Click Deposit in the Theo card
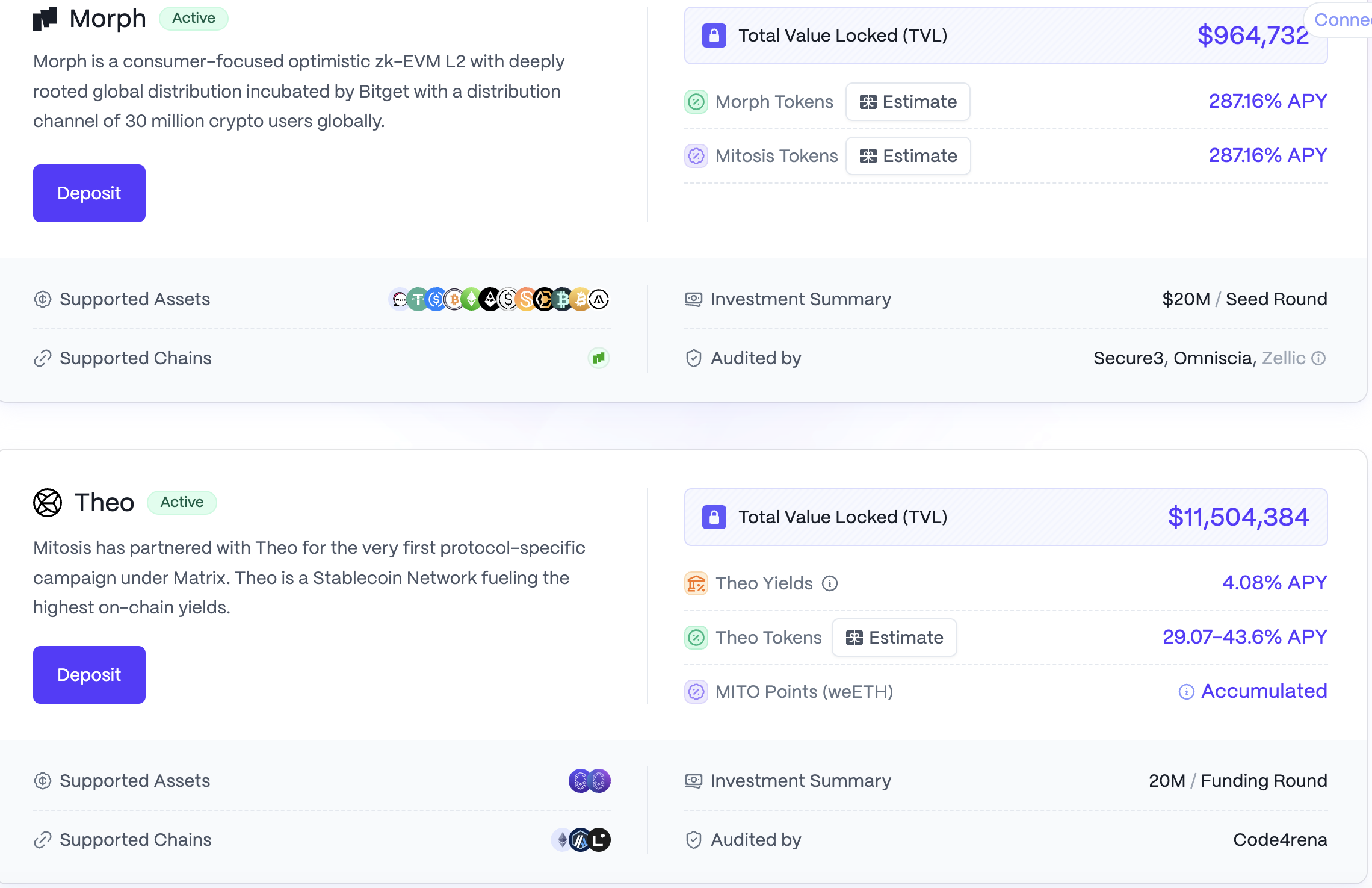 click(x=89, y=675)
